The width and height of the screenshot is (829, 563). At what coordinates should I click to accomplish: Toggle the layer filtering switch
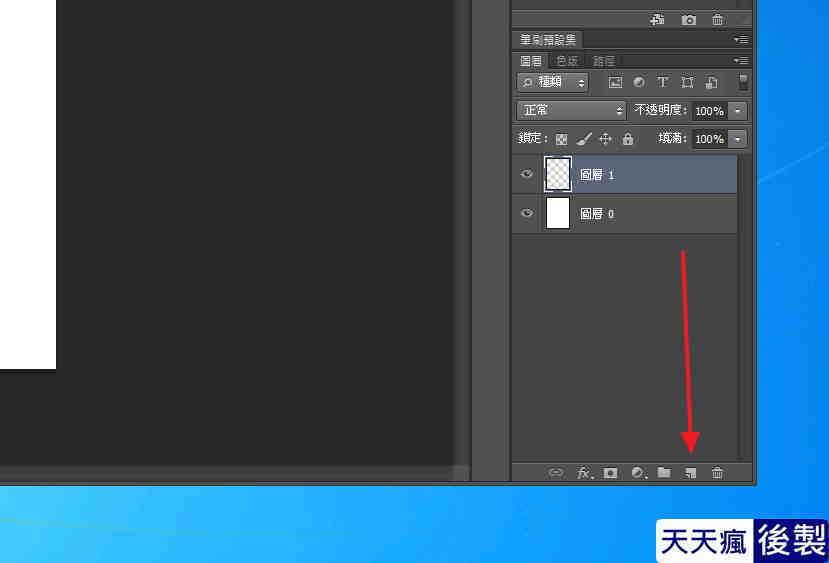click(x=743, y=82)
